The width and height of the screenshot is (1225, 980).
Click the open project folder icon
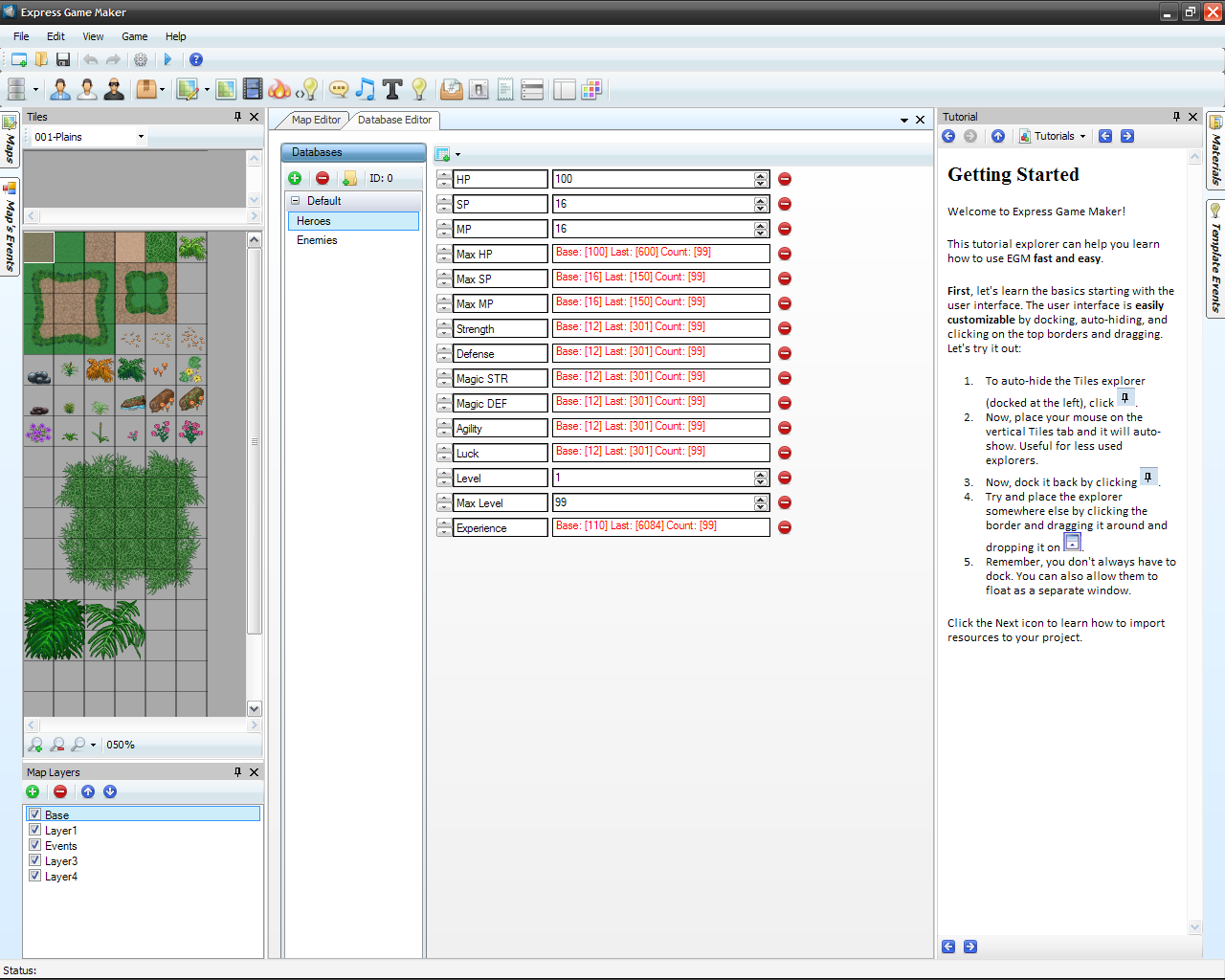coord(41,59)
